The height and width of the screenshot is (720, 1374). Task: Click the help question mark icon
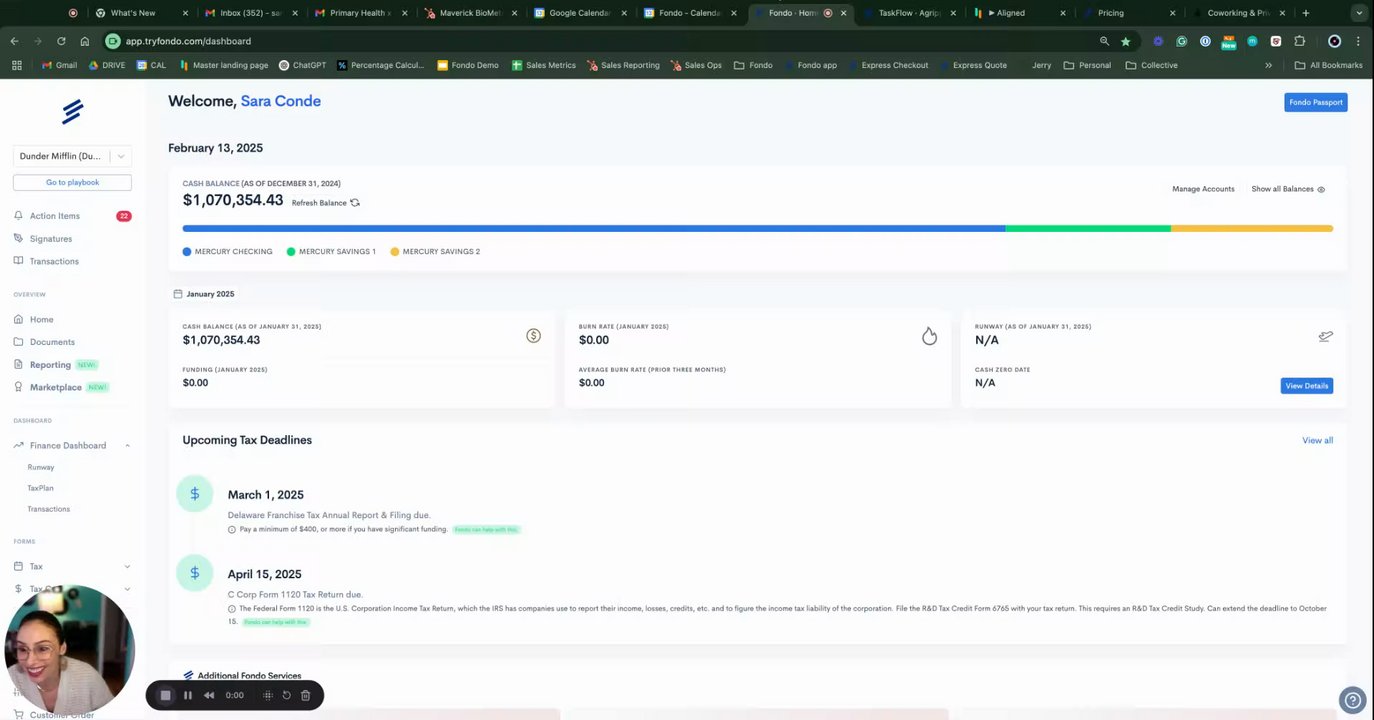(x=1352, y=700)
